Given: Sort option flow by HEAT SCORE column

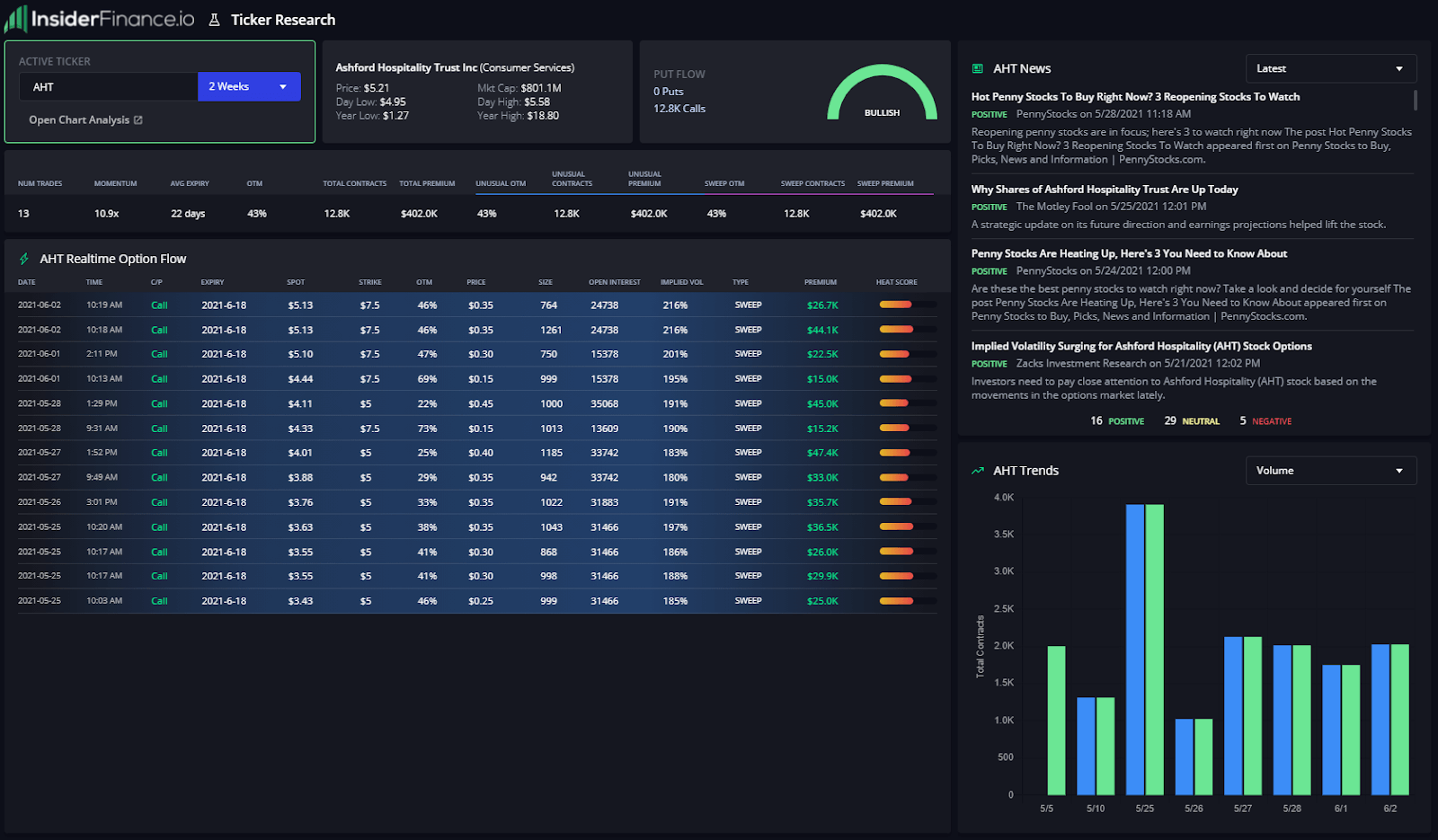Looking at the screenshot, I should point(897,282).
